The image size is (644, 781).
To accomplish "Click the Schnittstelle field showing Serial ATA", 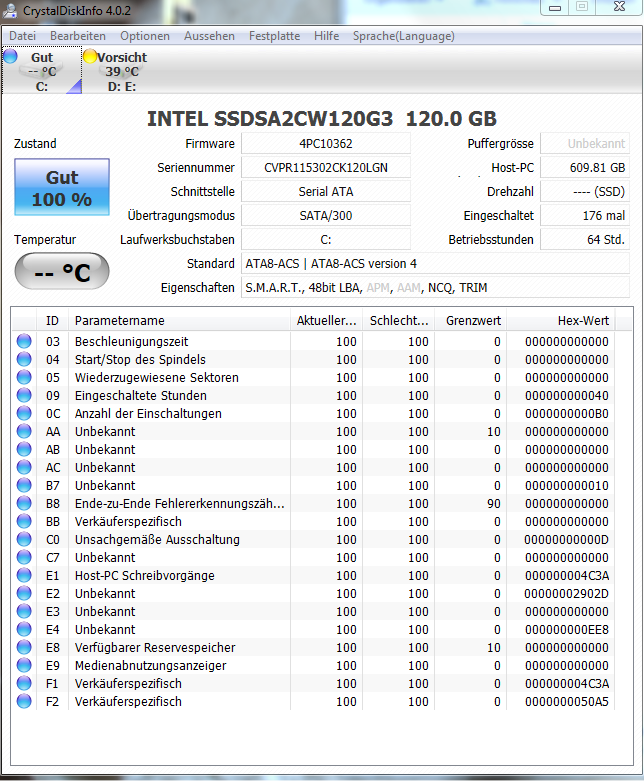I will pyautogui.click(x=326, y=191).
